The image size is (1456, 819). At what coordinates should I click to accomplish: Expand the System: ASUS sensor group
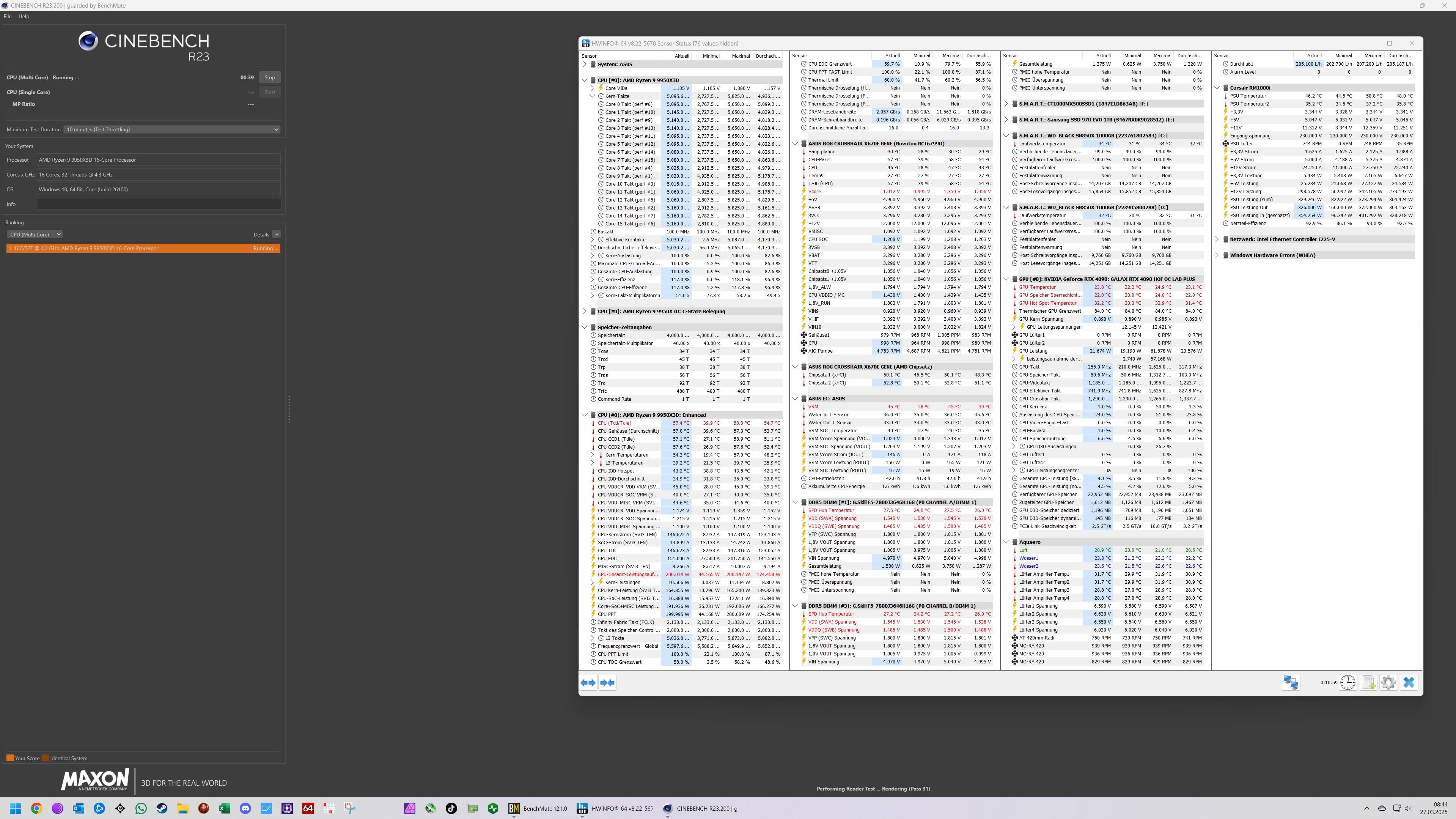[x=585, y=65]
